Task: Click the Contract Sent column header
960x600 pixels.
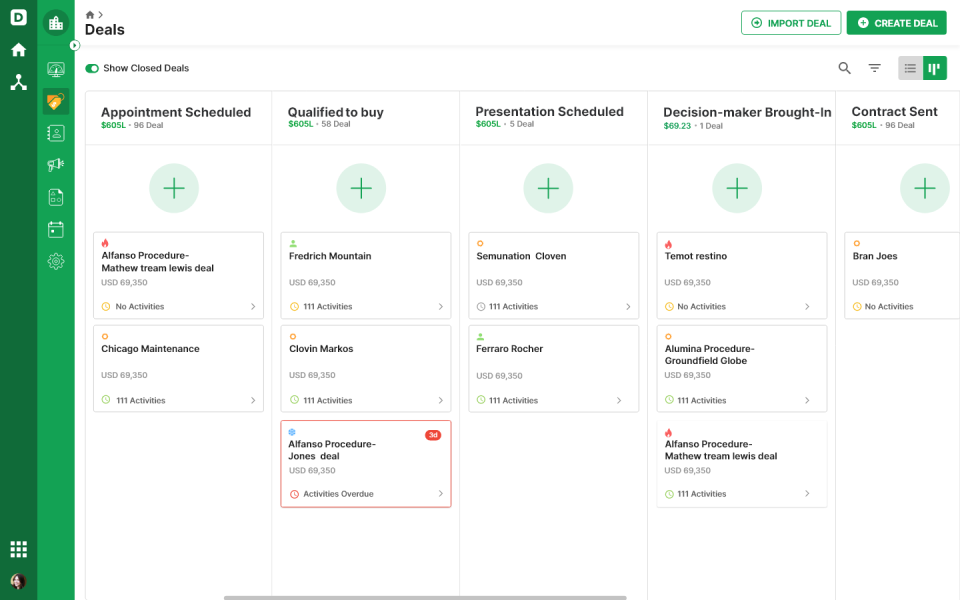Action: 894,112
